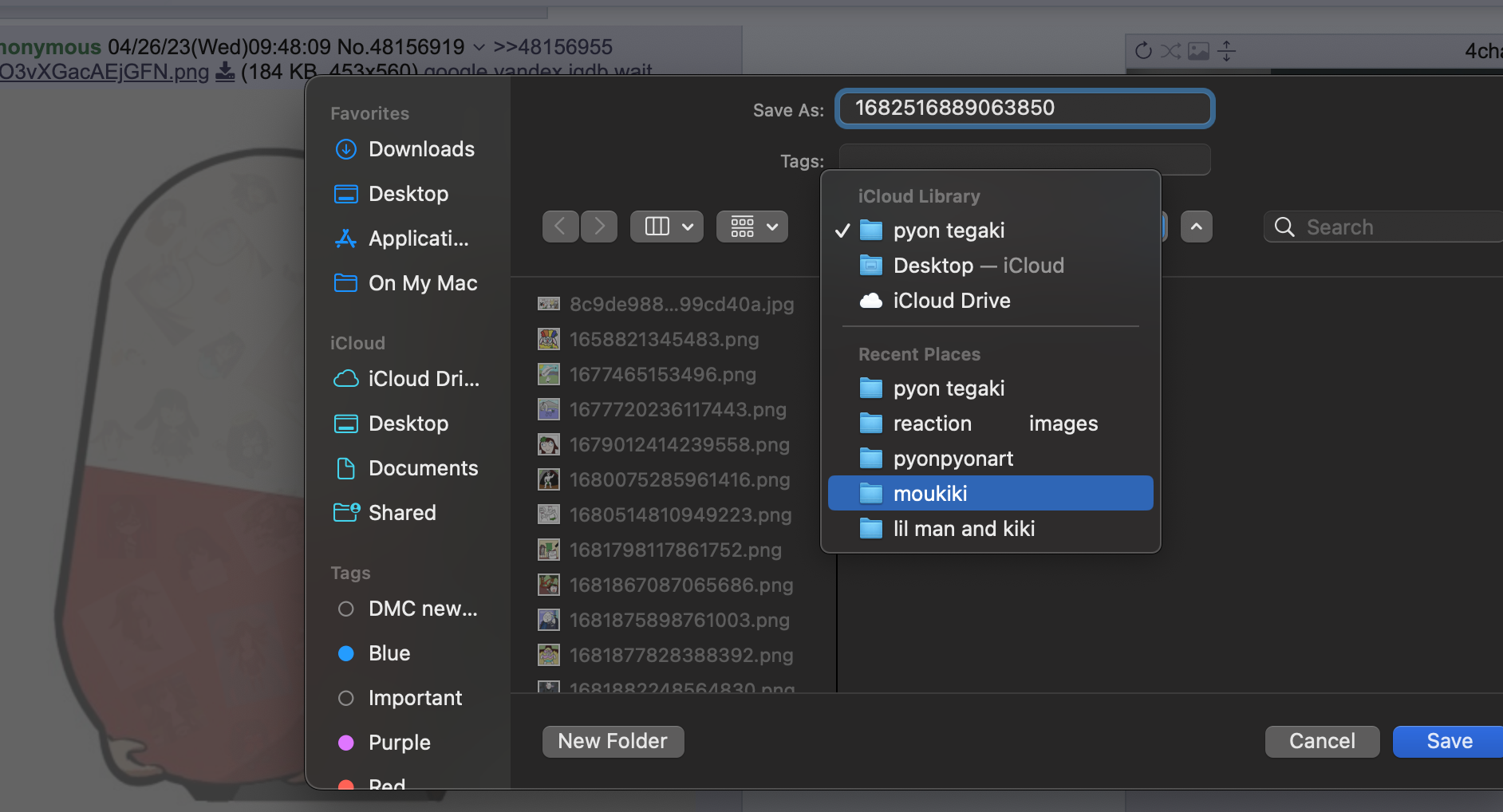Viewport: 1503px width, 812px height.
Task: Click Cancel button
Action: point(1322,741)
